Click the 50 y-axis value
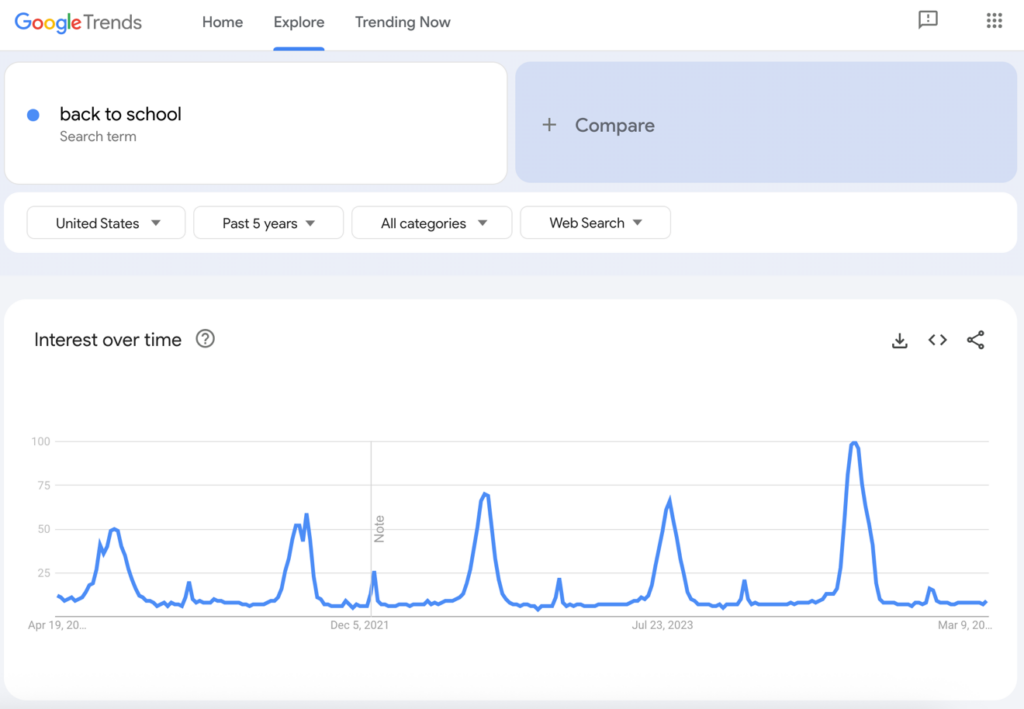Screen dimensions: 1024x709 pos(44,529)
